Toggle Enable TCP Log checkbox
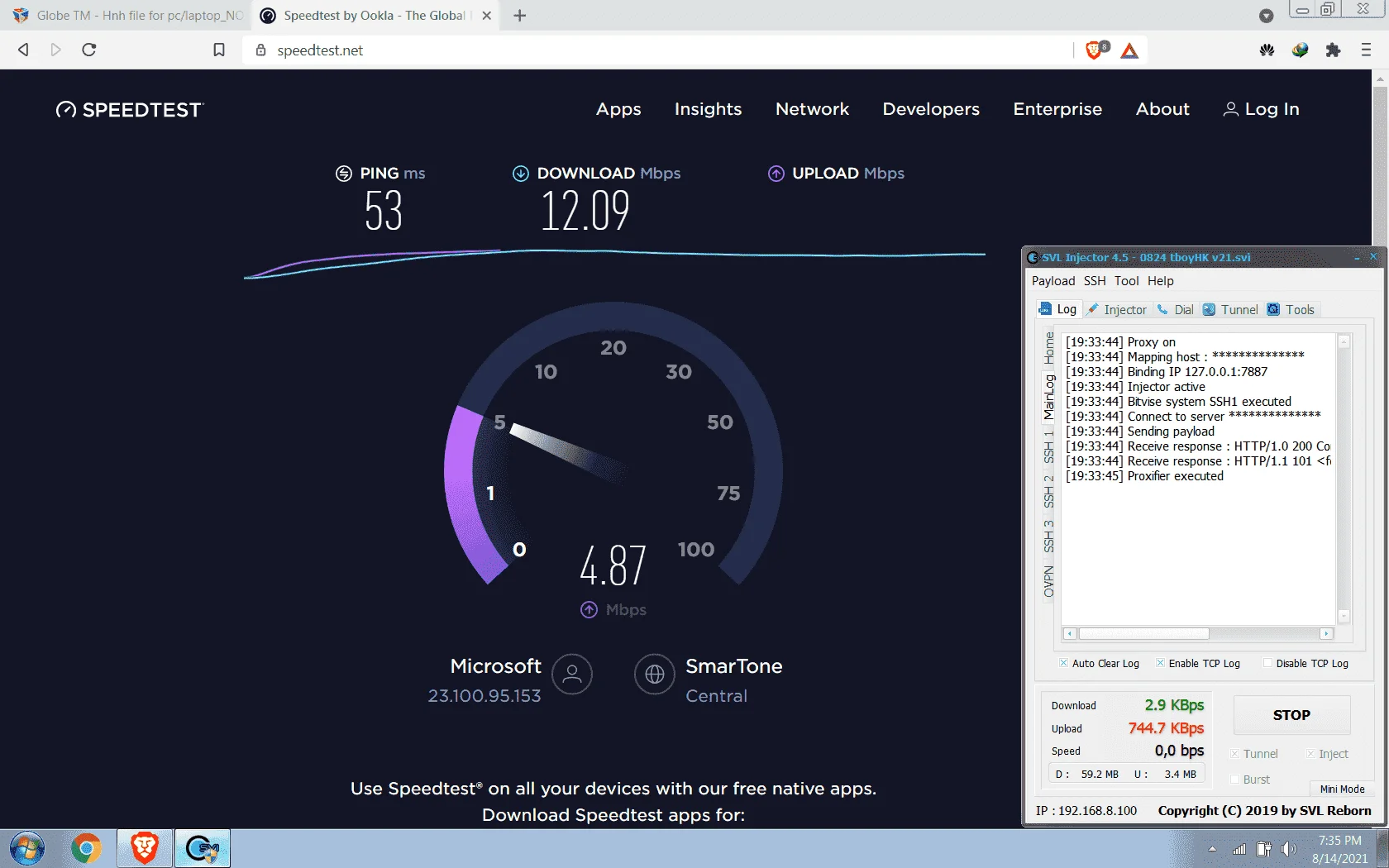Image resolution: width=1389 pixels, height=868 pixels. 1161,663
